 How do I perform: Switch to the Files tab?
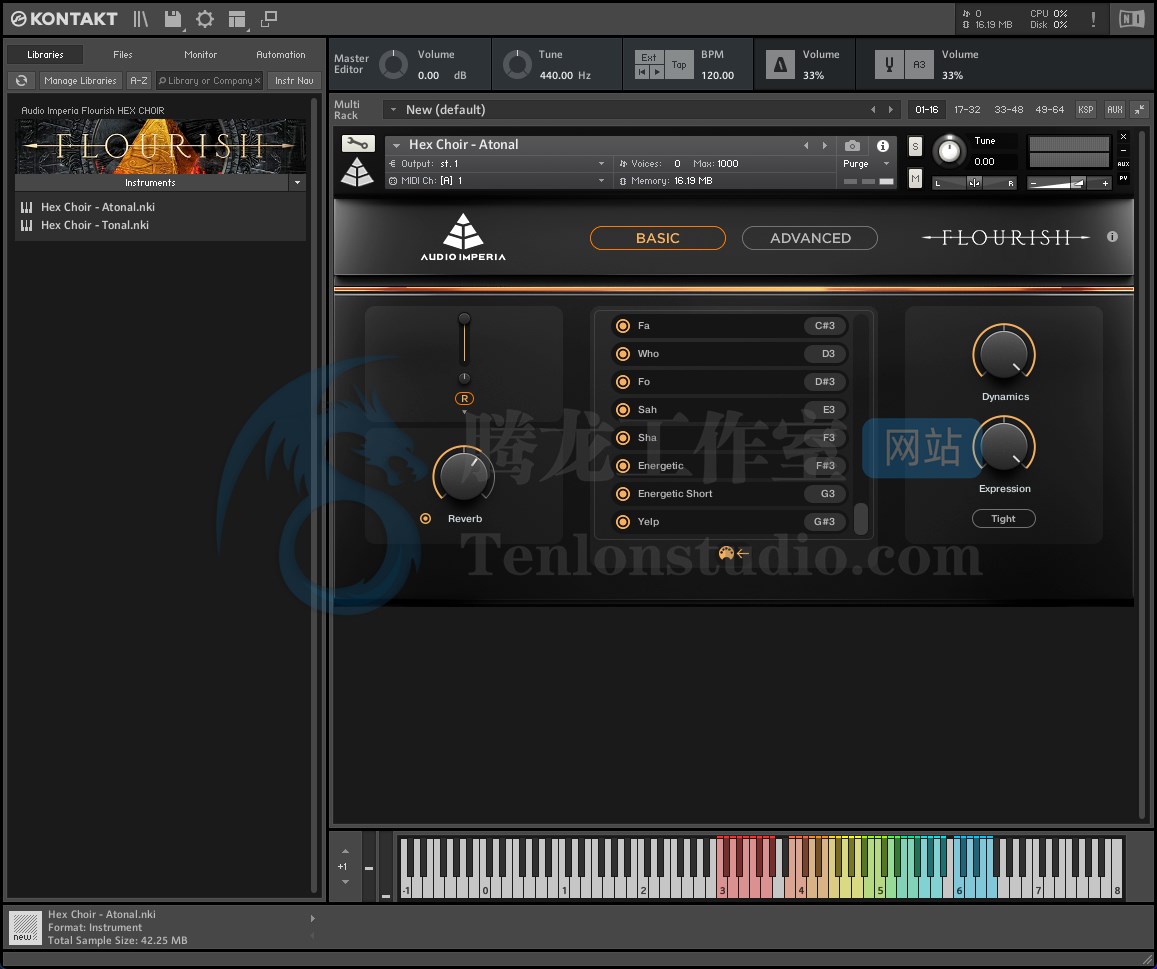(122, 55)
